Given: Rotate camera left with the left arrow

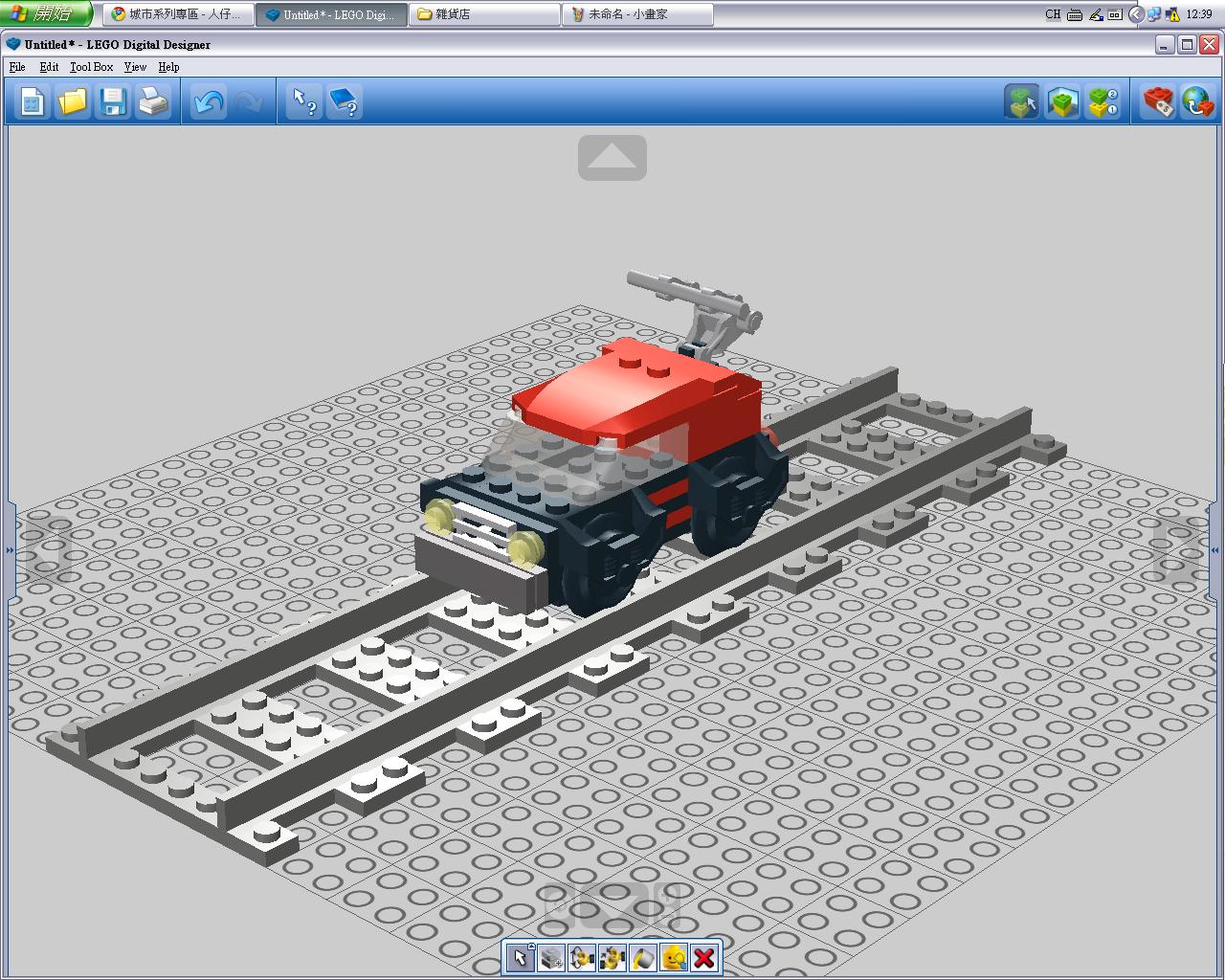Looking at the screenshot, I should [x=48, y=550].
